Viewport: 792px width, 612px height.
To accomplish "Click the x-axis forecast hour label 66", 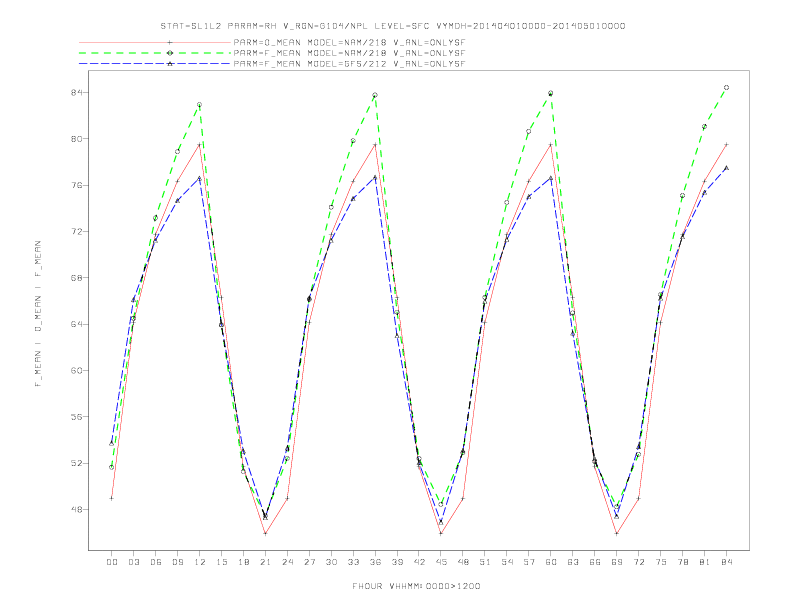I will [x=595, y=562].
